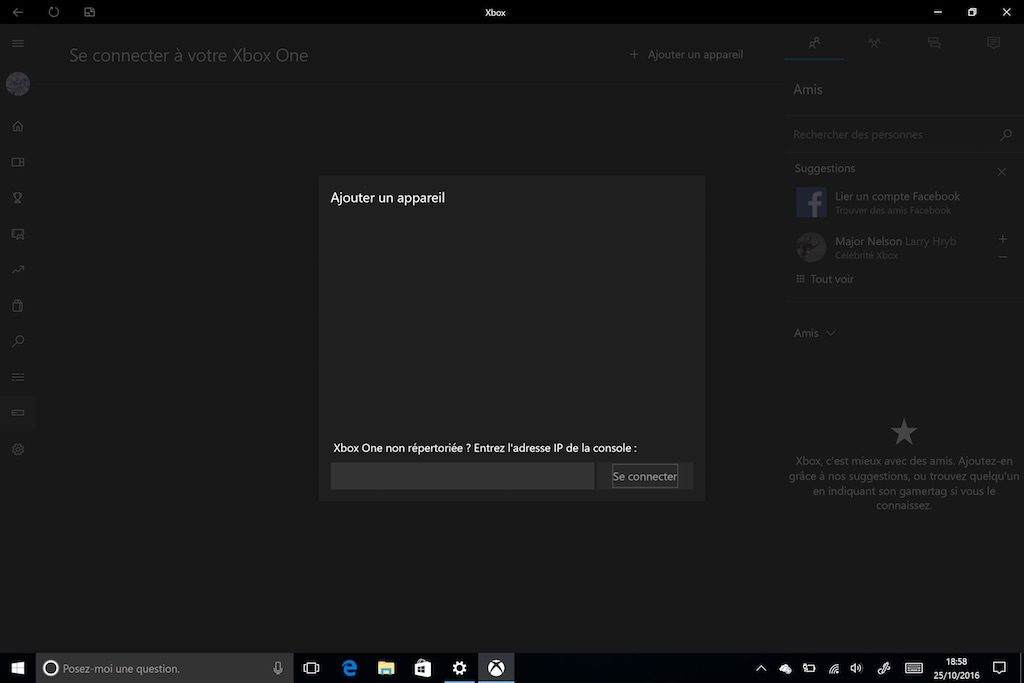1024x683 pixels.
Task: Open the battery tray icon
Action: [x=809, y=668]
